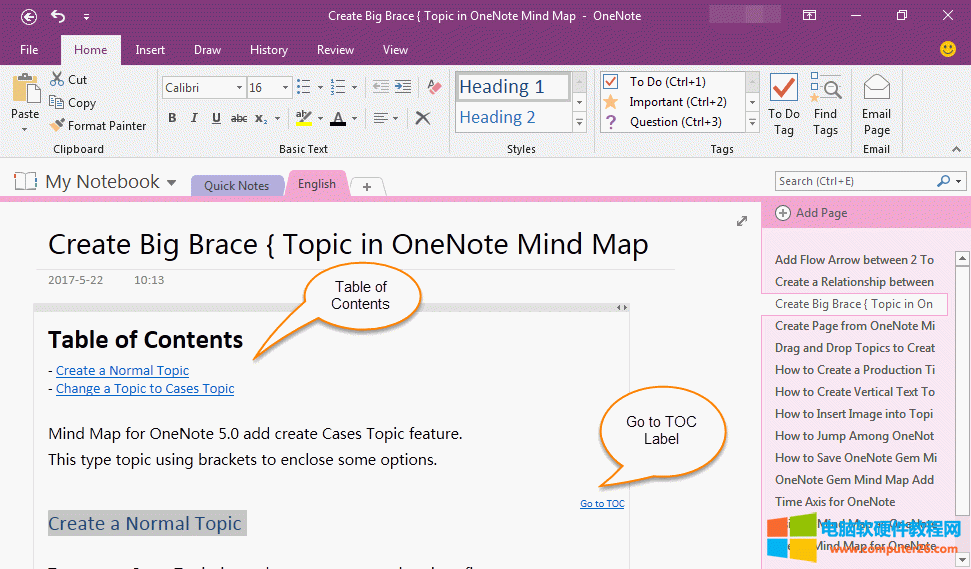Follow the 'Create a Normal Topic' link
Screen dimensions: 971x569
point(122,370)
